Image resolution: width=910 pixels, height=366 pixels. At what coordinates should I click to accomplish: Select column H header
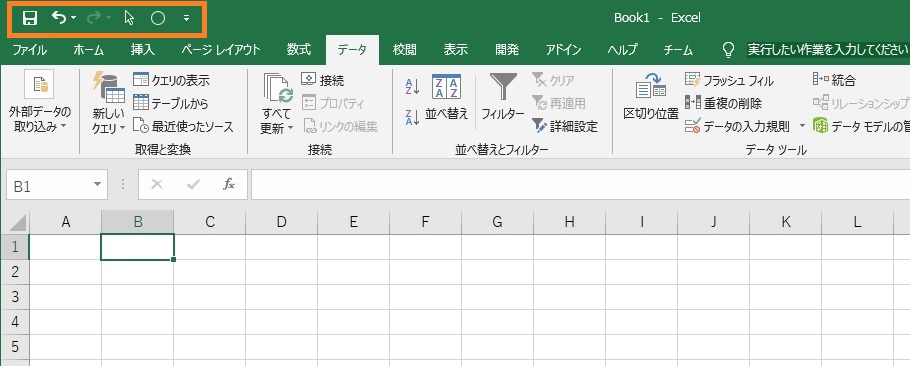(569, 222)
